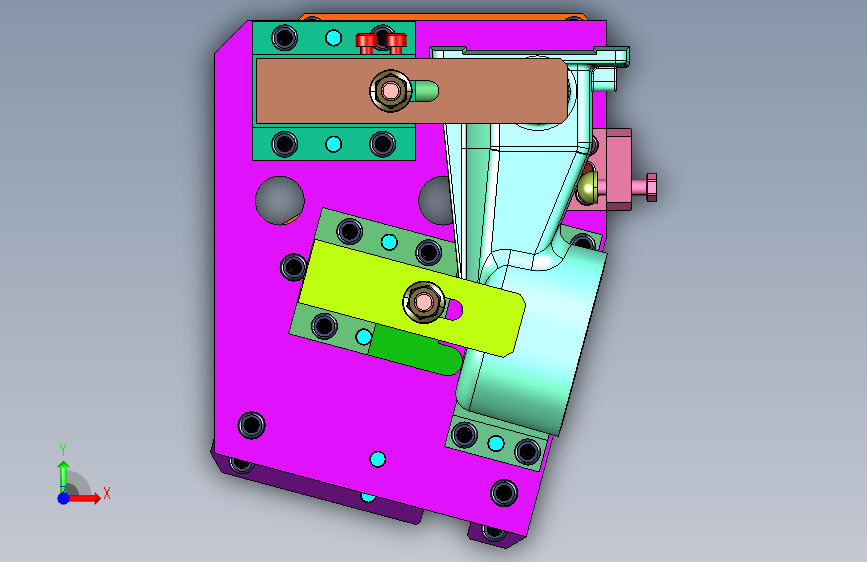867x562 pixels.
Task: Select the left red cap screw
Action: pyautogui.click(x=366, y=43)
